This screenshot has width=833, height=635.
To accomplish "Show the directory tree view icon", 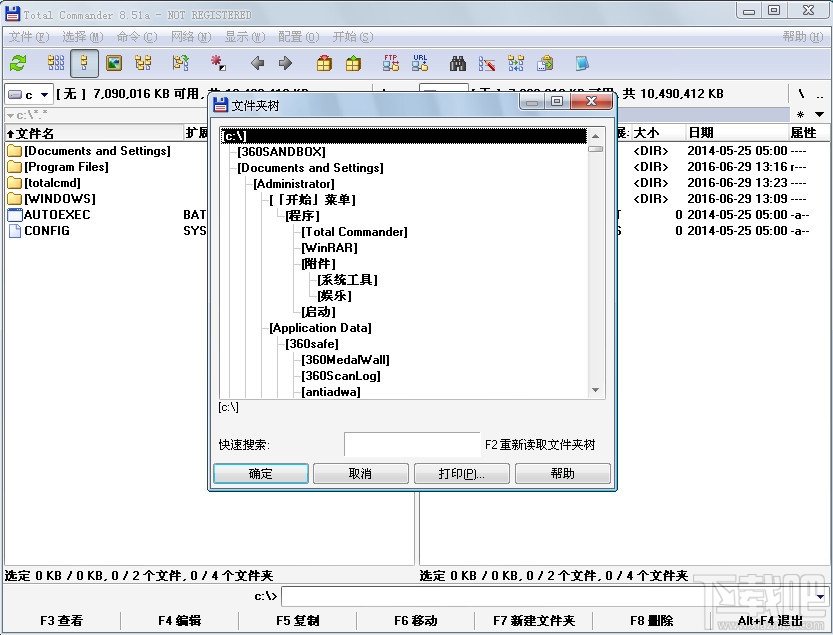I will [142, 63].
